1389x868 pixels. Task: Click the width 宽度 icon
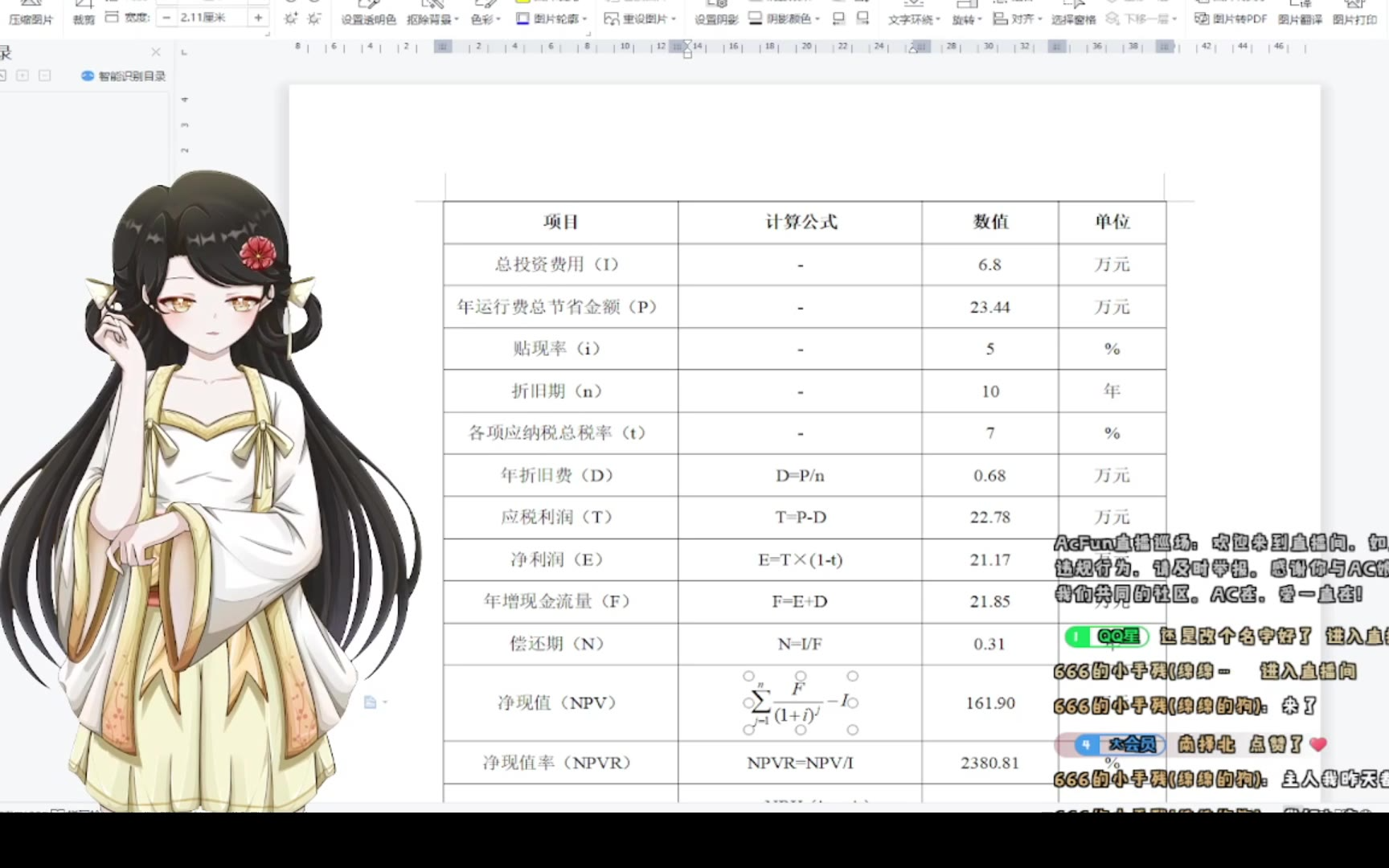[x=112, y=17]
